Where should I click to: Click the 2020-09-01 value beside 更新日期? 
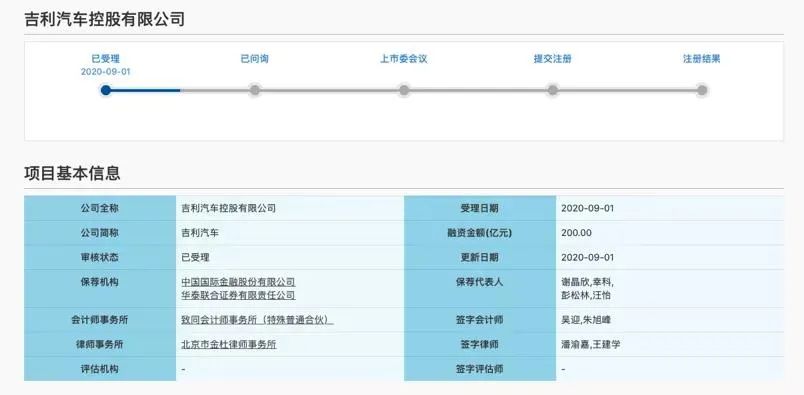point(588,257)
